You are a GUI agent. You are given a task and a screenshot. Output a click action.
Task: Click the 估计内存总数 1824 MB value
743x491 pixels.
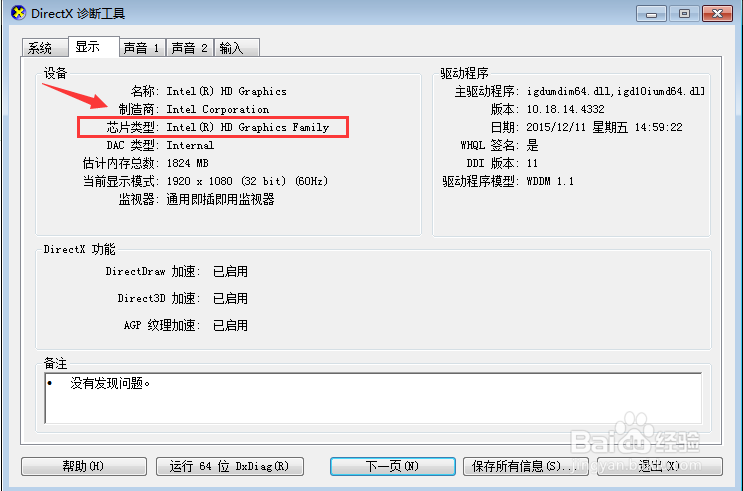(x=188, y=164)
